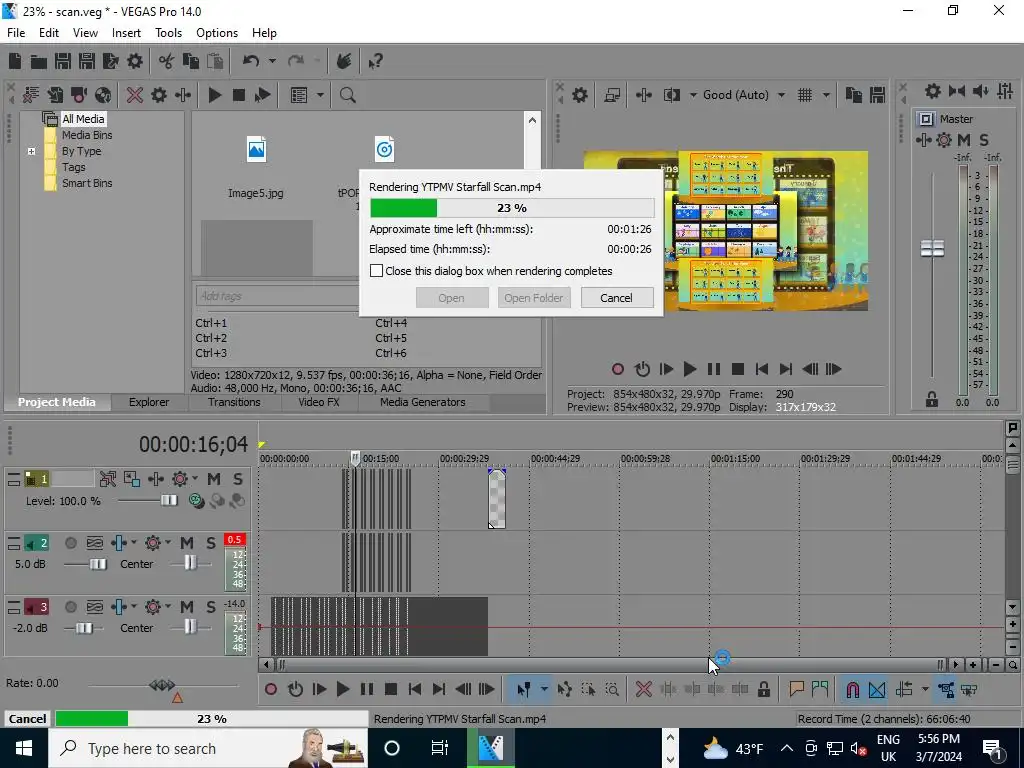
Task: Switch to the Explorer tab
Action: [149, 402]
